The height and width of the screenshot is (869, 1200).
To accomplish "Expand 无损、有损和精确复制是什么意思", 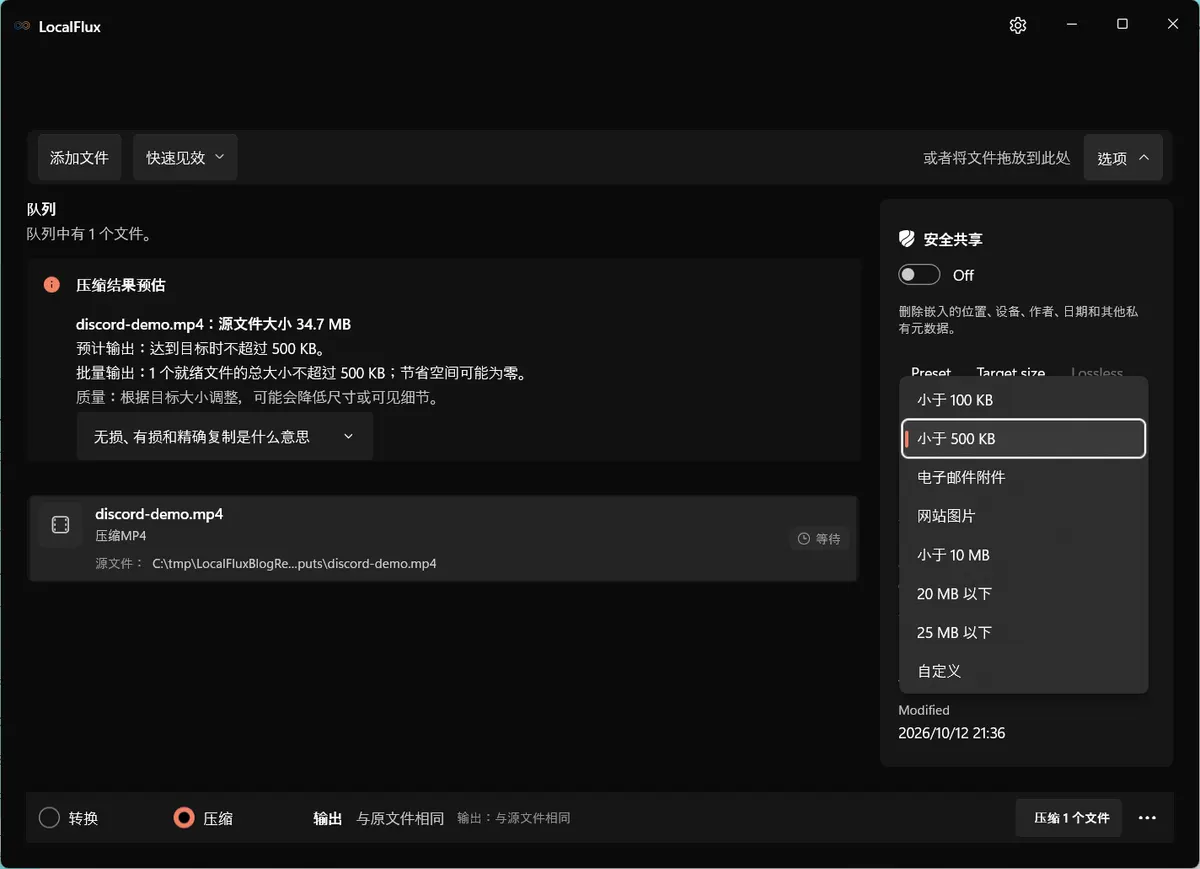I will [225, 437].
